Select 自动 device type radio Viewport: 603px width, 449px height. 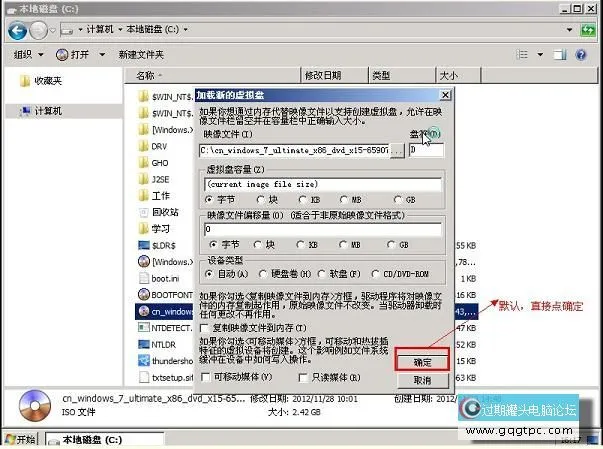point(209,274)
